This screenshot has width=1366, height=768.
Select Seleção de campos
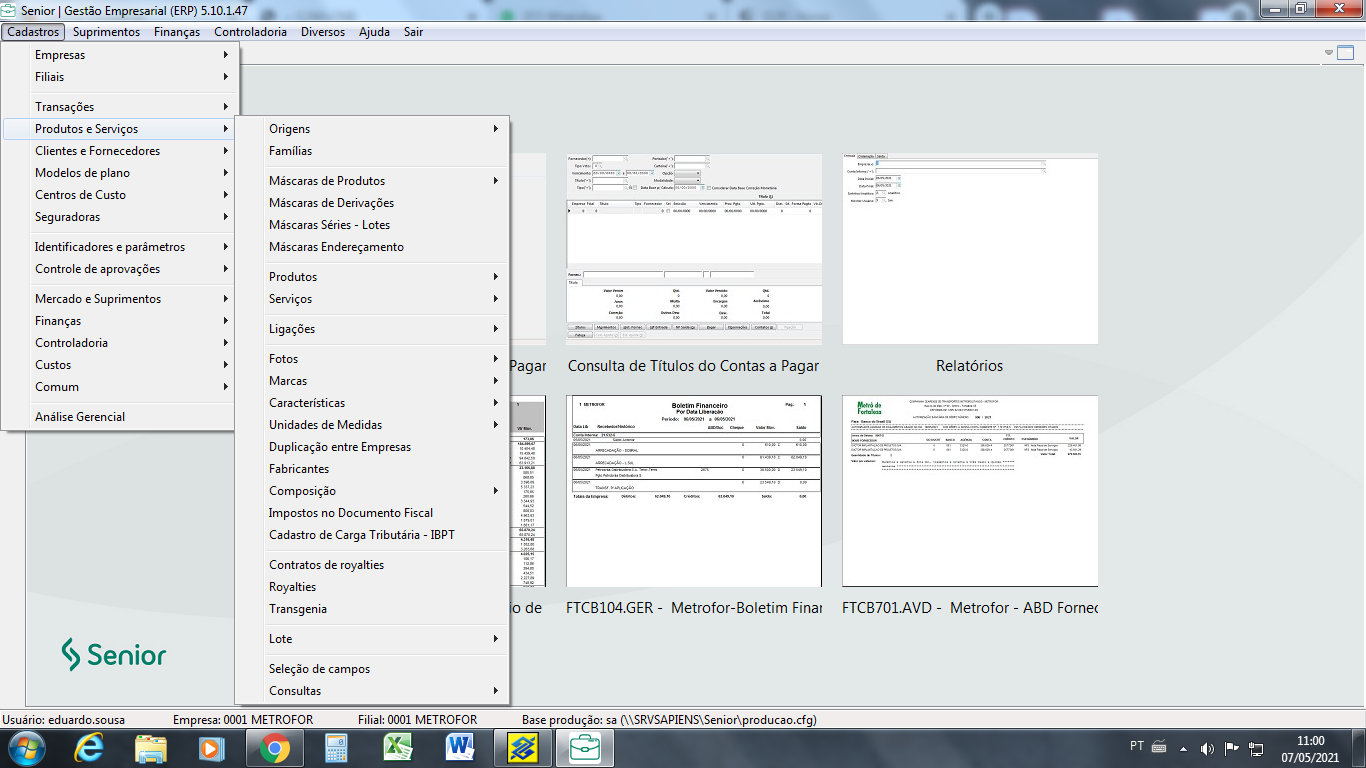point(372,669)
